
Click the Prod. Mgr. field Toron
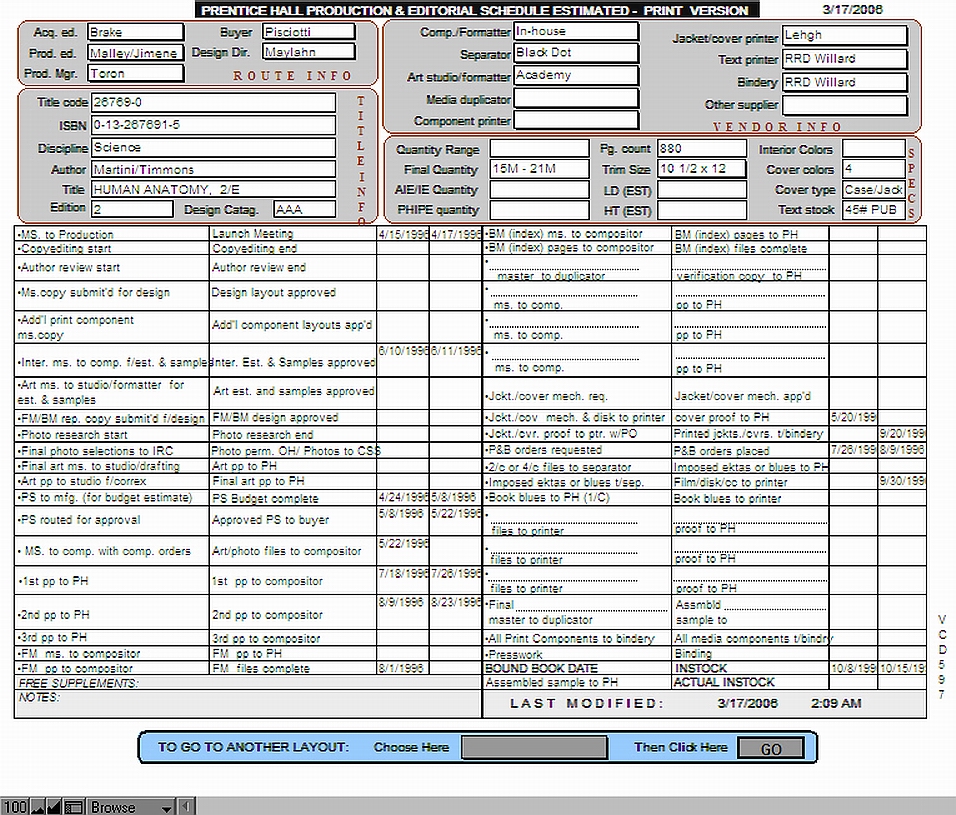click(135, 73)
